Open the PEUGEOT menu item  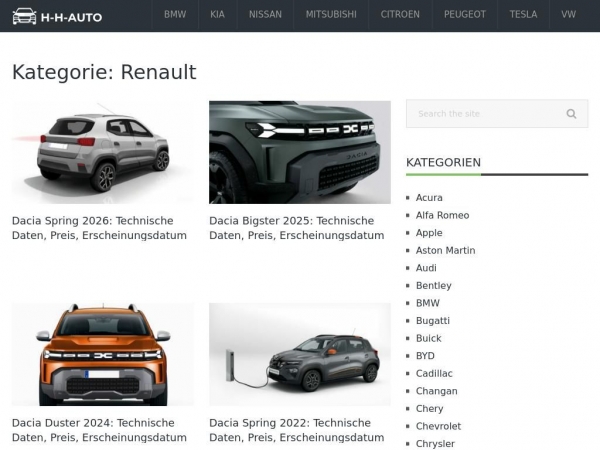[465, 15]
